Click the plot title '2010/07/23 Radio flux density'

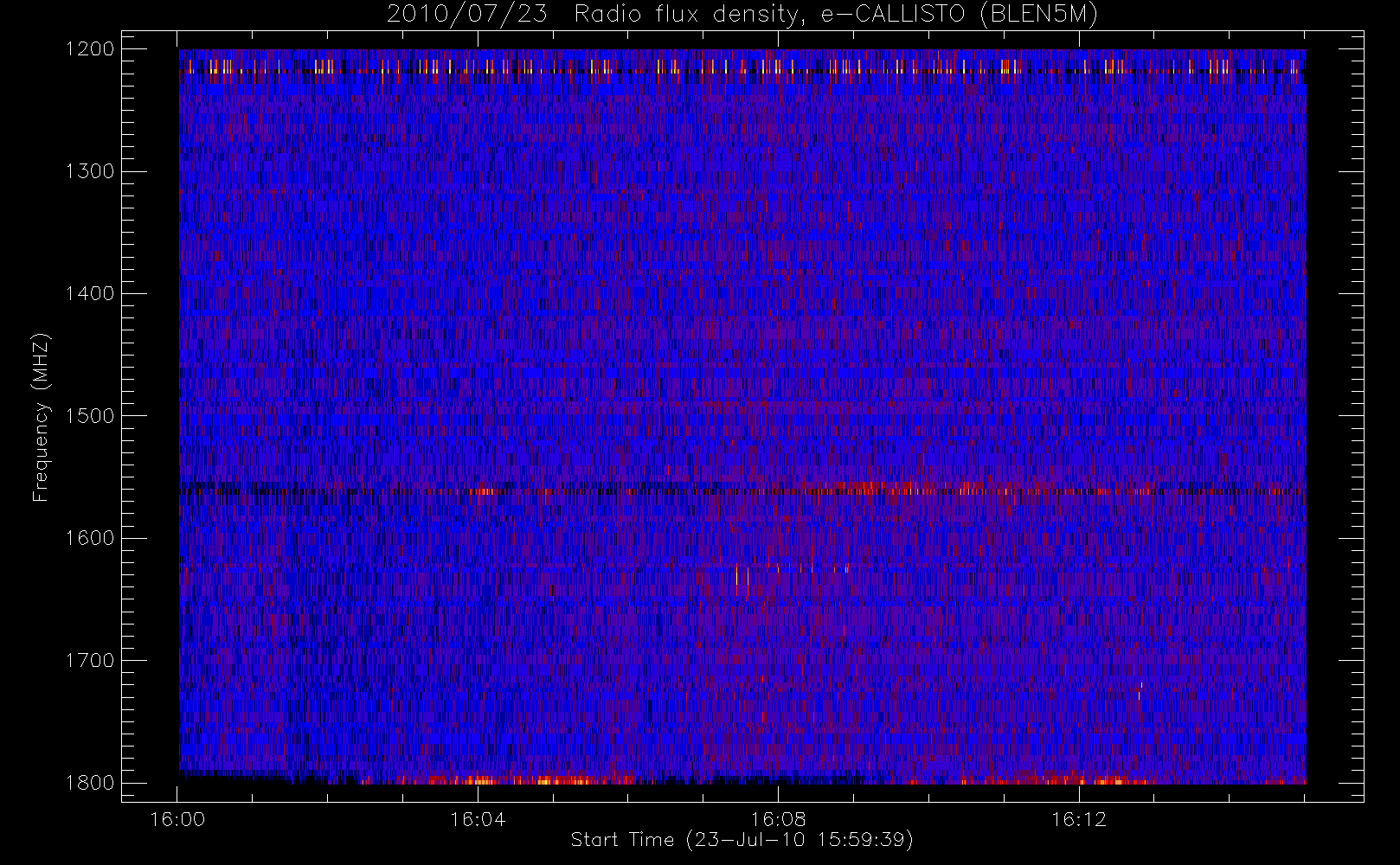(x=742, y=15)
